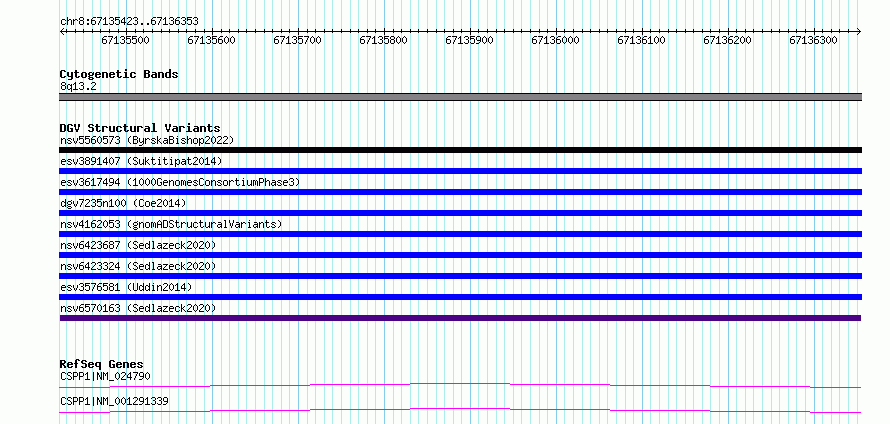Open variant dgv7235n100 (Coe2014)
This screenshot has width=890, height=424.
pyautogui.click(x=123, y=203)
